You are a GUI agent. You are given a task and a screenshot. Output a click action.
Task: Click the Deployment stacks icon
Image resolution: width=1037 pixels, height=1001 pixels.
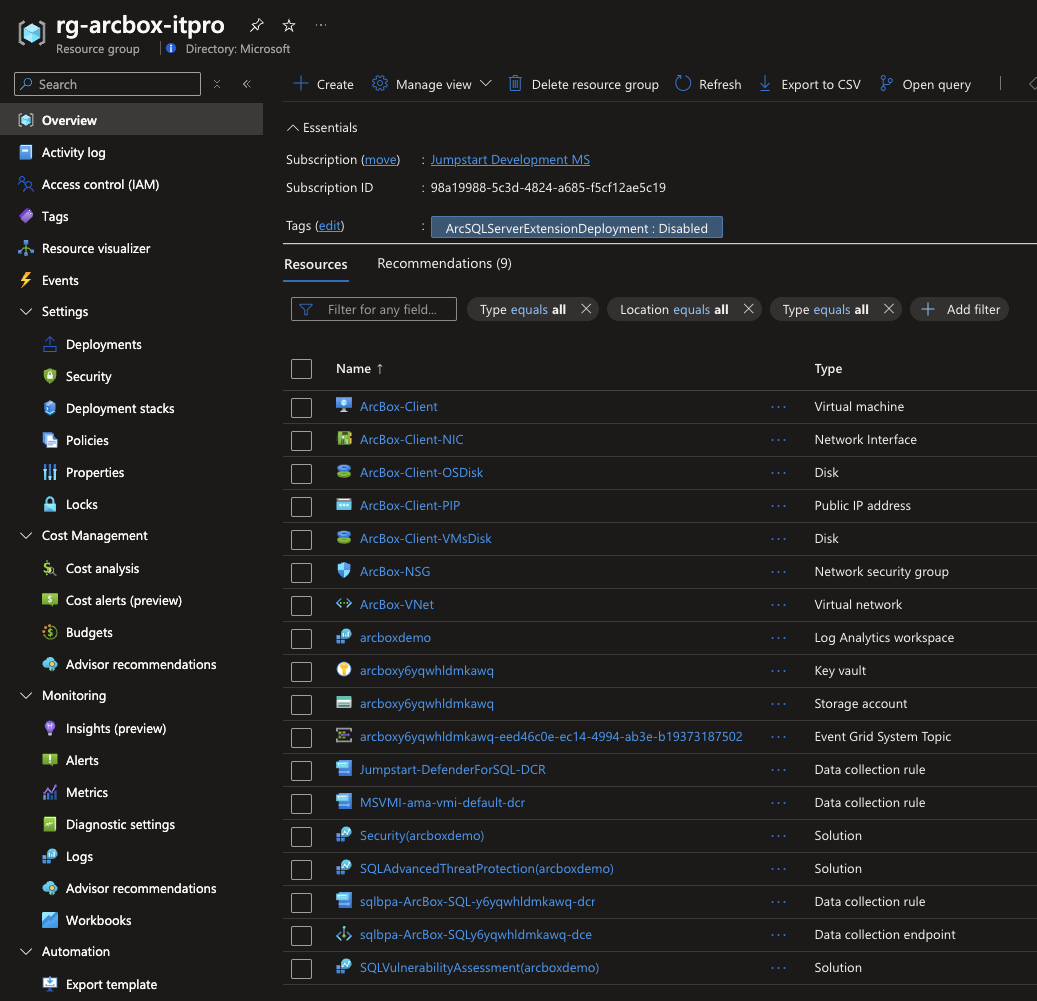point(50,408)
